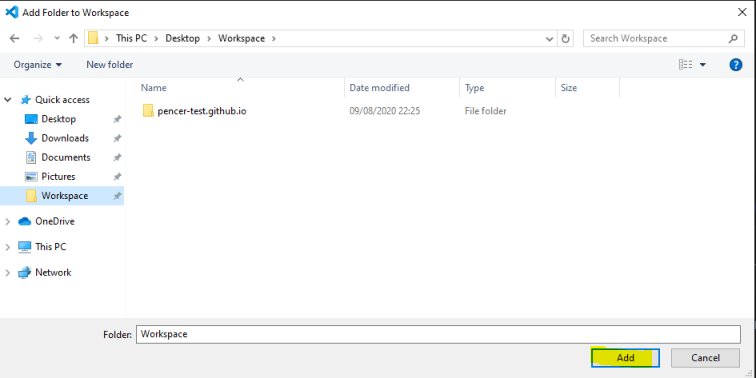This screenshot has height=378, width=756.
Task: Open help with the question mark icon
Action: [736, 65]
